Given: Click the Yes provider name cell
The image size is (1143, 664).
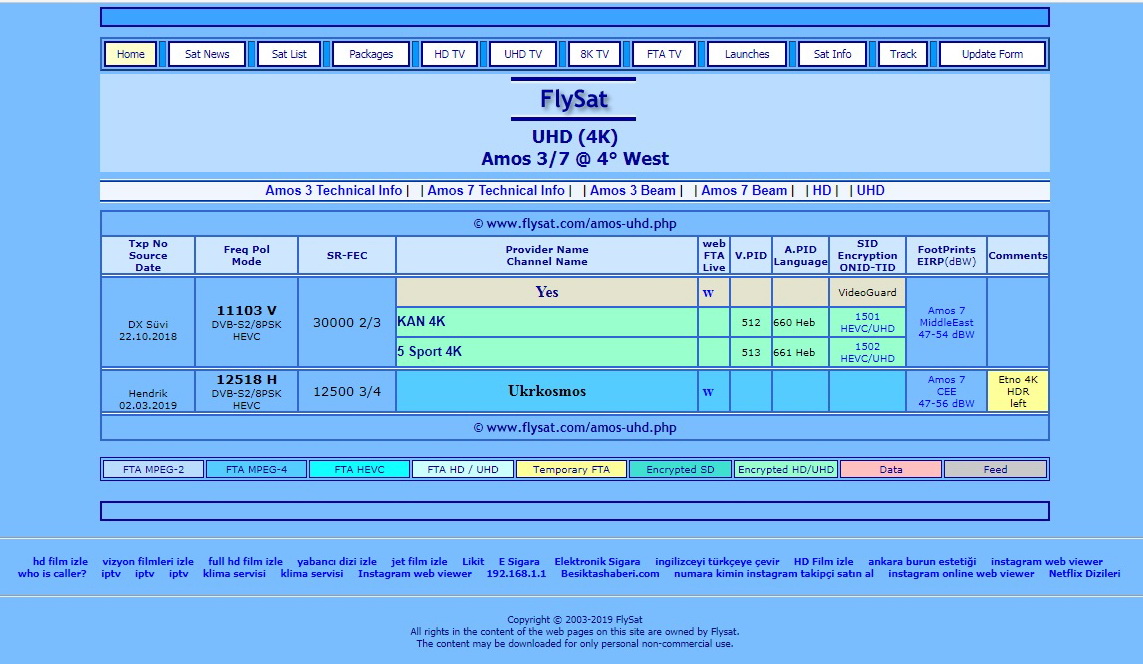Looking at the screenshot, I should pyautogui.click(x=547, y=292).
